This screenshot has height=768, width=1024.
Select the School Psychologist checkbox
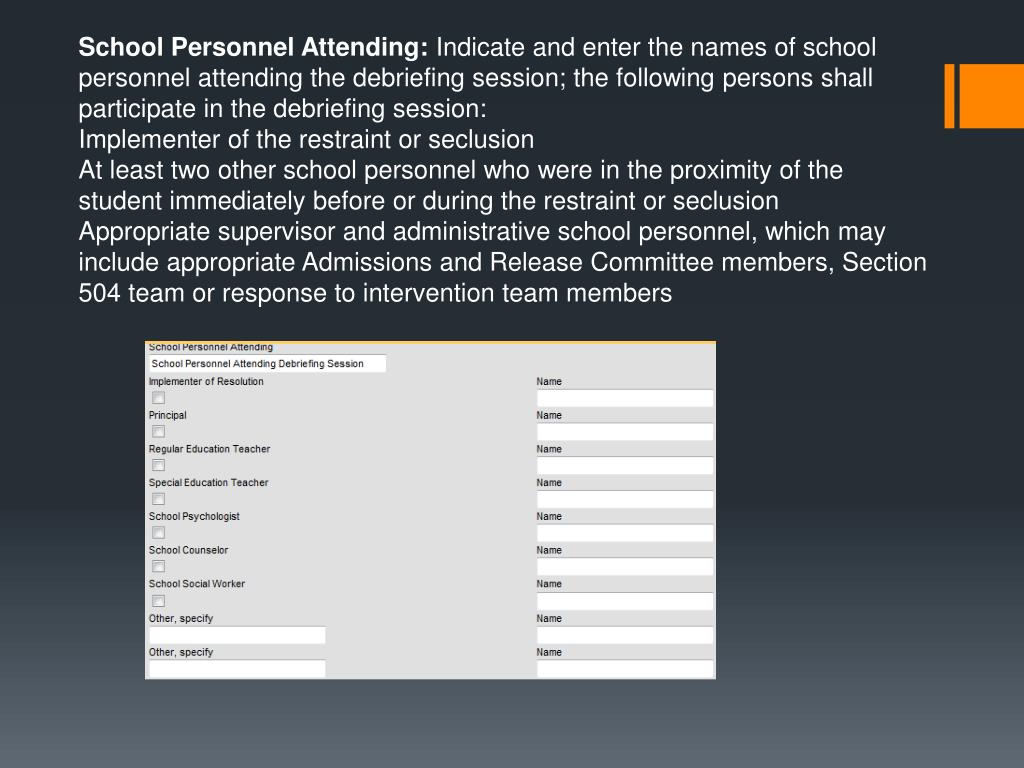(x=158, y=533)
